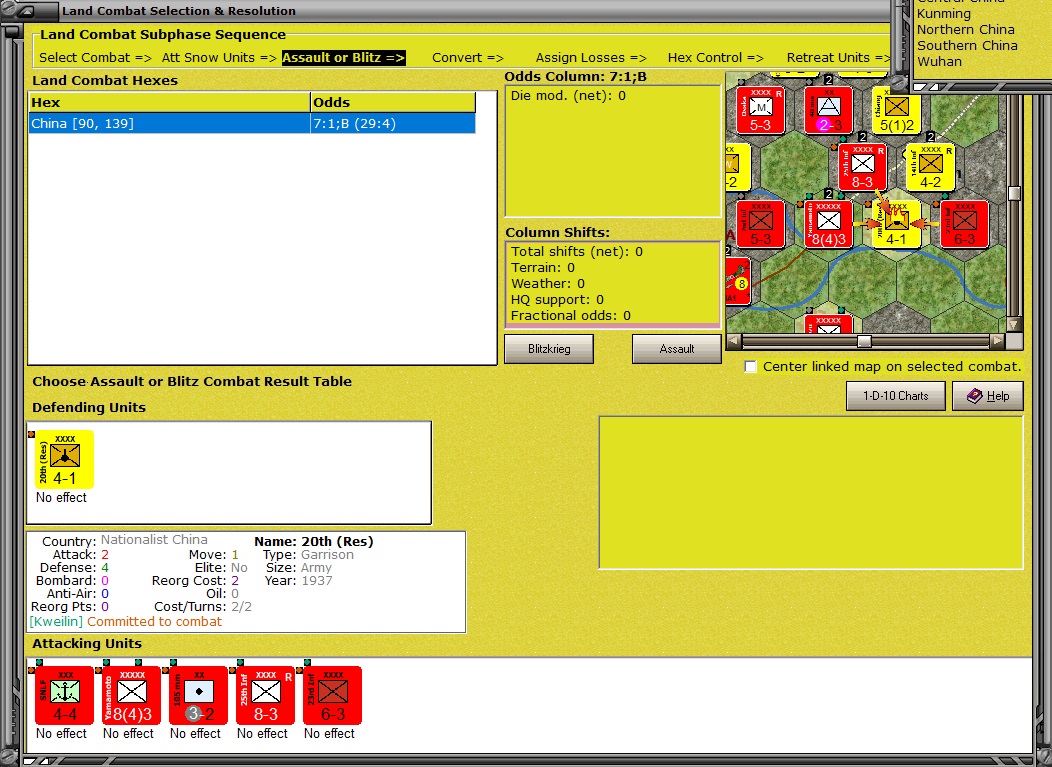Click the 5-3 mechanized unit counter on map
Image resolution: width=1052 pixels, height=767 pixels.
click(760, 110)
